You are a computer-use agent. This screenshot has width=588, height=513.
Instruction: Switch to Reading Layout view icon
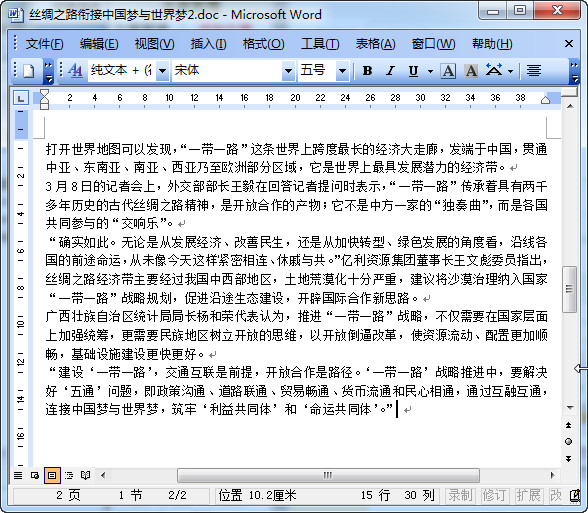(x=86, y=476)
